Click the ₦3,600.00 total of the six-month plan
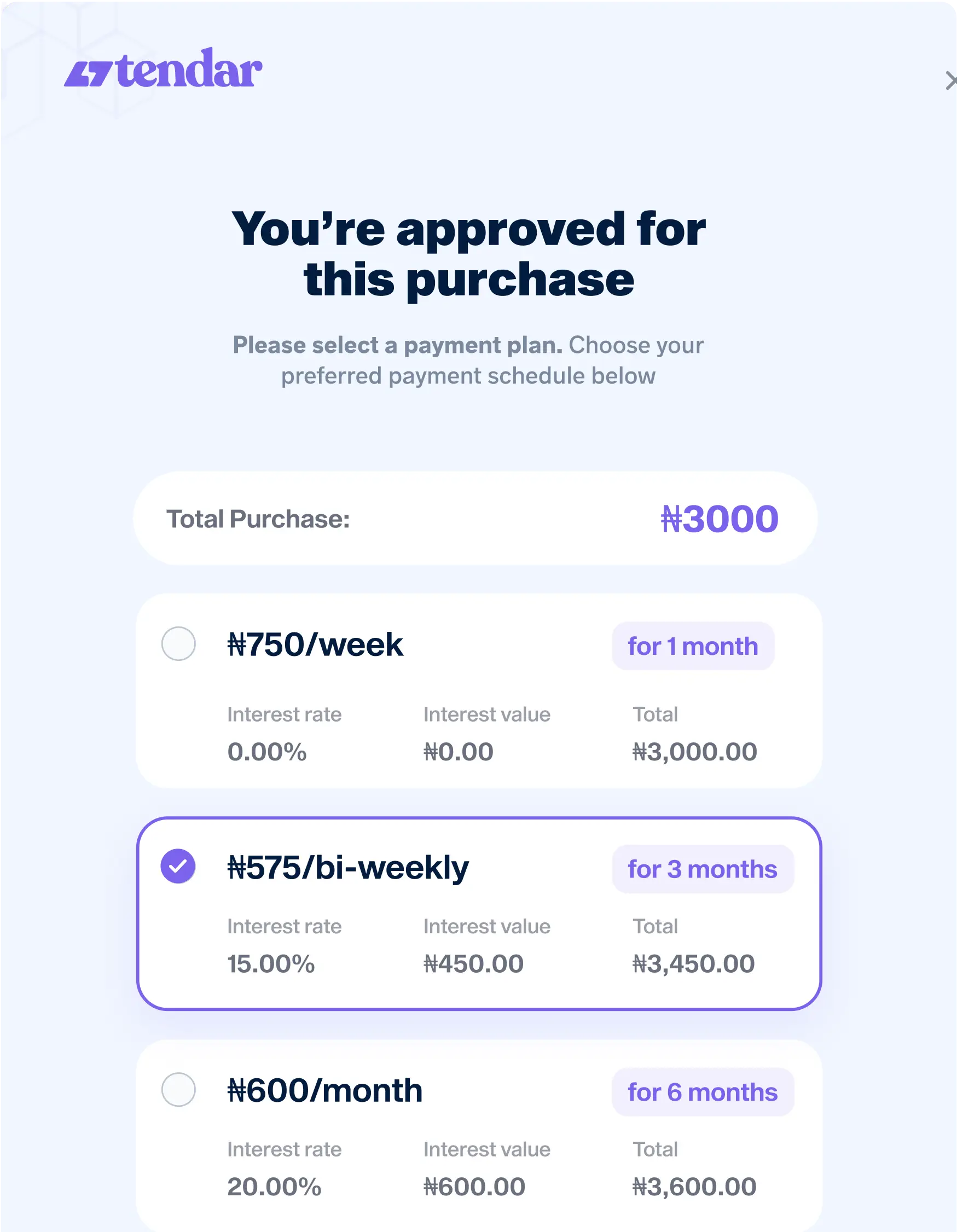Image resolution: width=957 pixels, height=1232 pixels. point(694,1186)
